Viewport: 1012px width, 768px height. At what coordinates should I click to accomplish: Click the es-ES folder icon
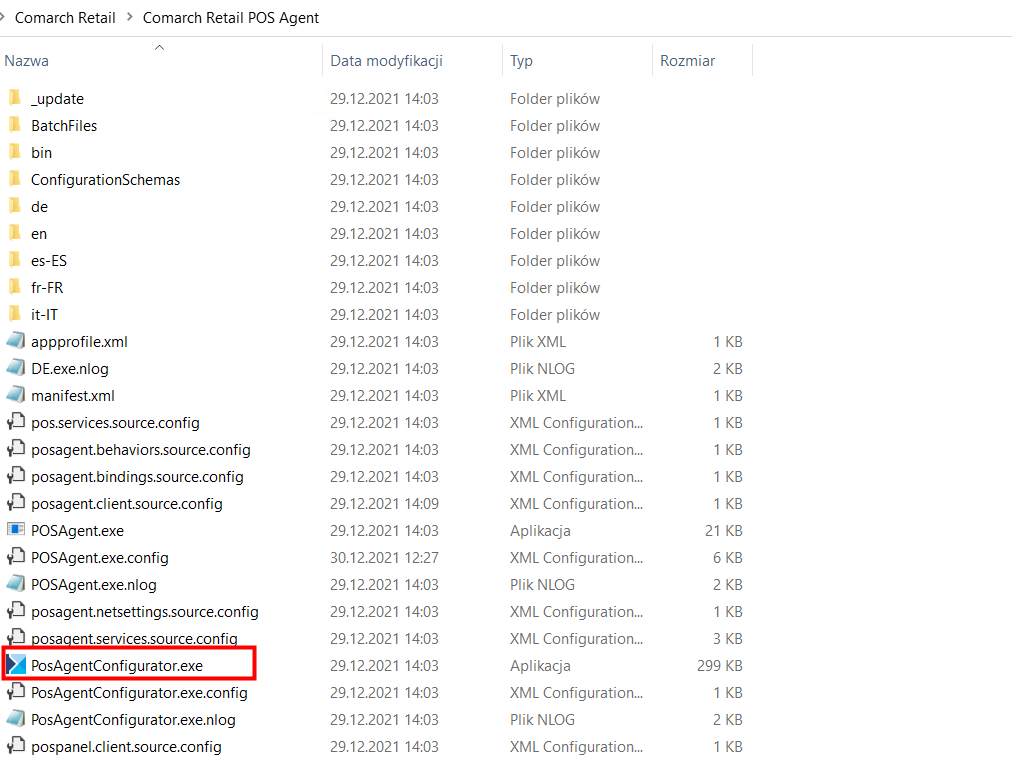click(15, 261)
